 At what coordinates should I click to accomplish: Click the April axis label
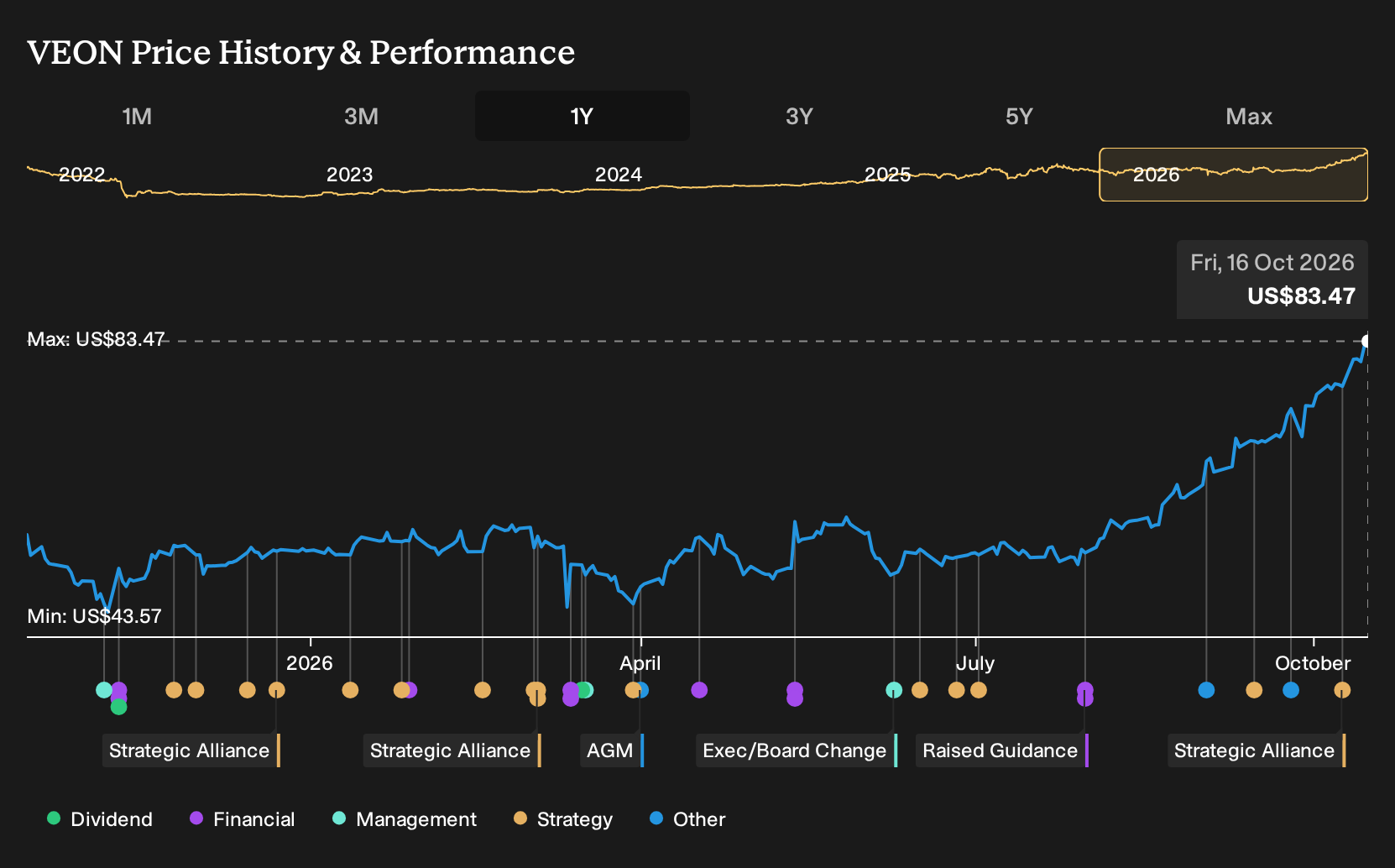point(640,663)
